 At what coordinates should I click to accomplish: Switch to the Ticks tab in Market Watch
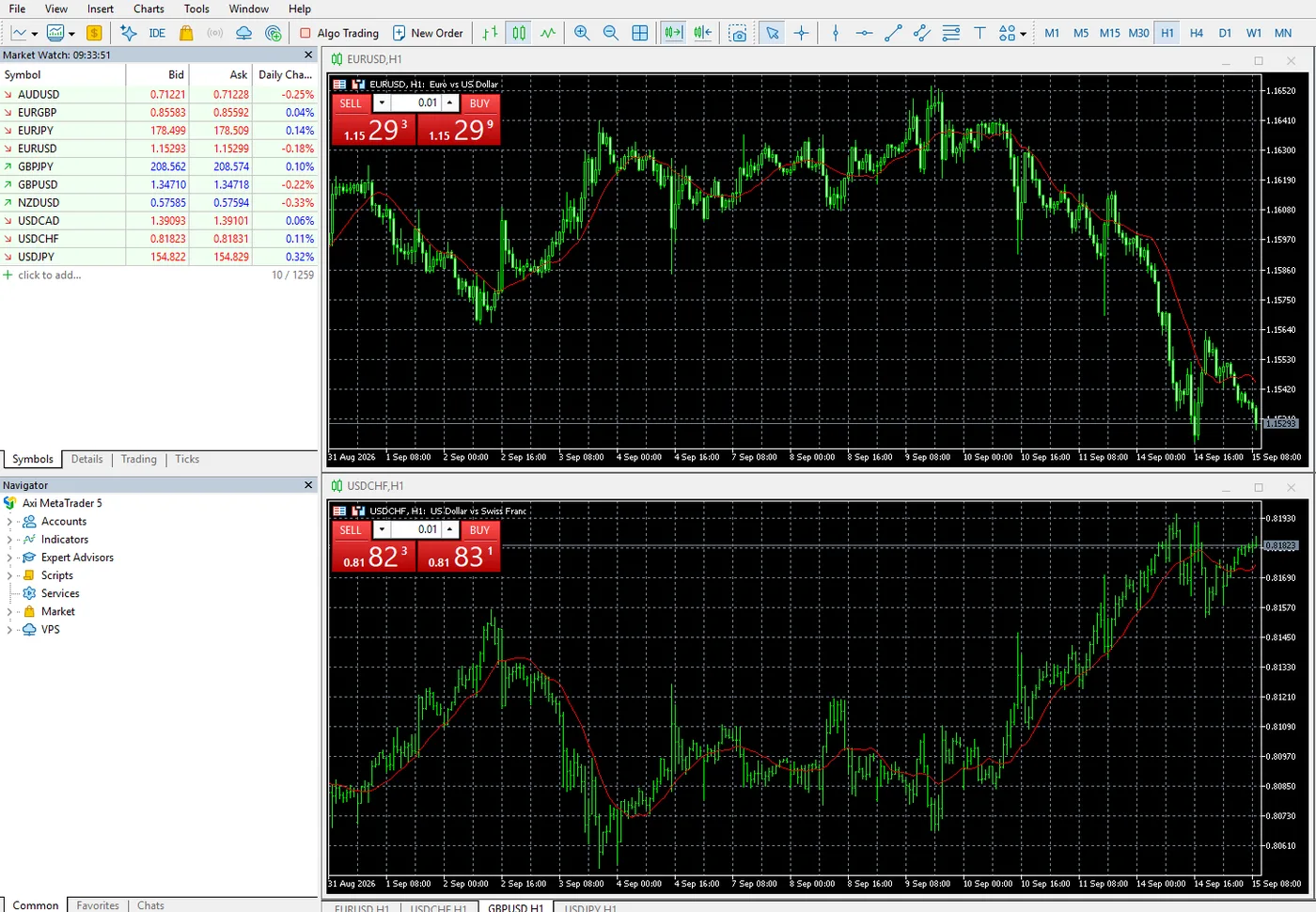187,459
